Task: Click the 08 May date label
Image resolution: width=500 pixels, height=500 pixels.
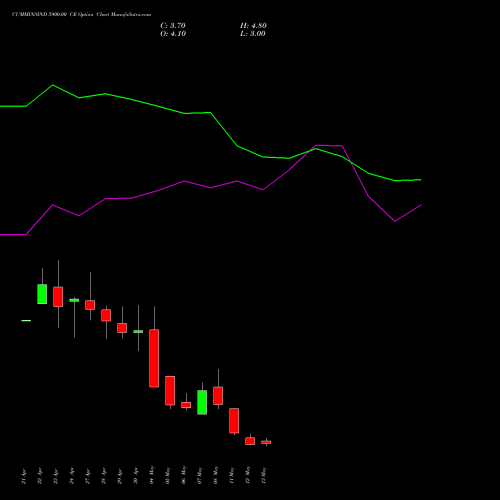Action: coord(216,475)
